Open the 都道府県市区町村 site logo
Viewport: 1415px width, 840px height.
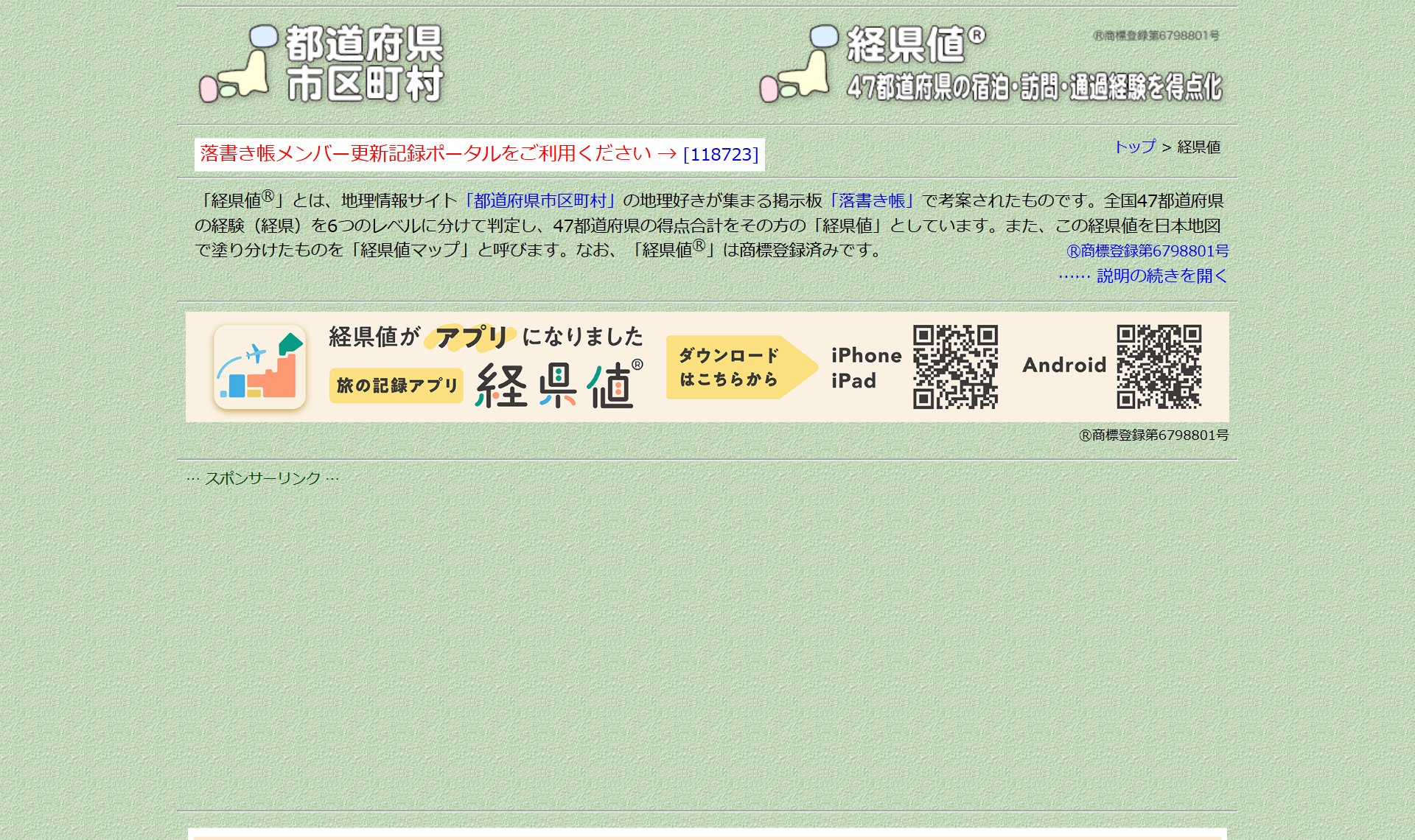pyautogui.click(x=321, y=64)
